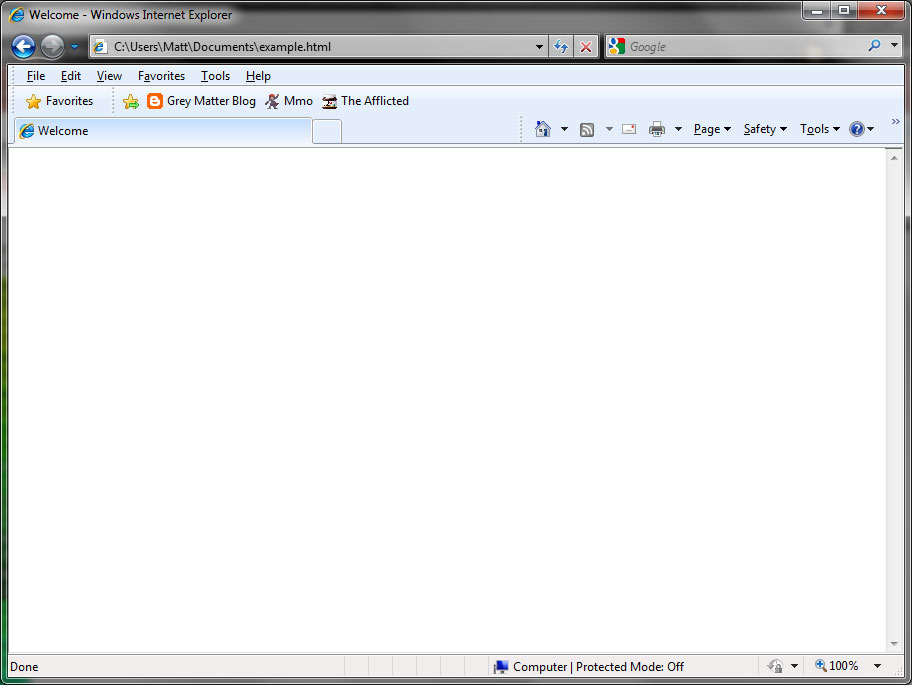The width and height of the screenshot is (912, 685).
Task: Click the New Tab blank button
Action: (327, 131)
